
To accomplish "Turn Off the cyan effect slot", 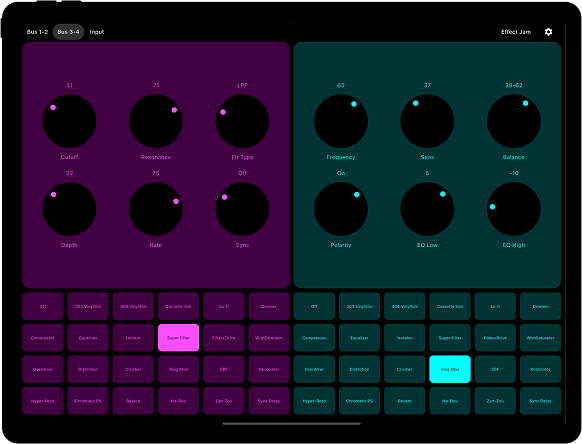I will tap(314, 306).
